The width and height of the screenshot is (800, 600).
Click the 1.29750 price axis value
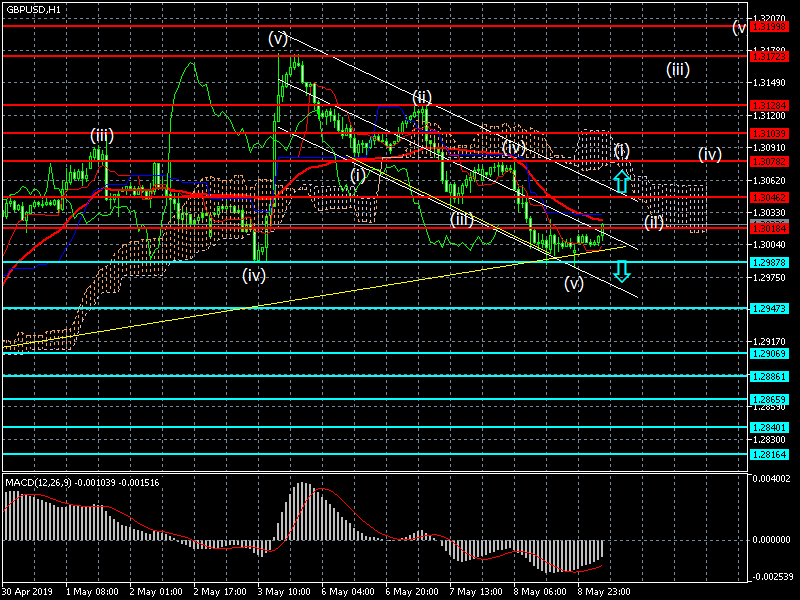tap(769, 278)
